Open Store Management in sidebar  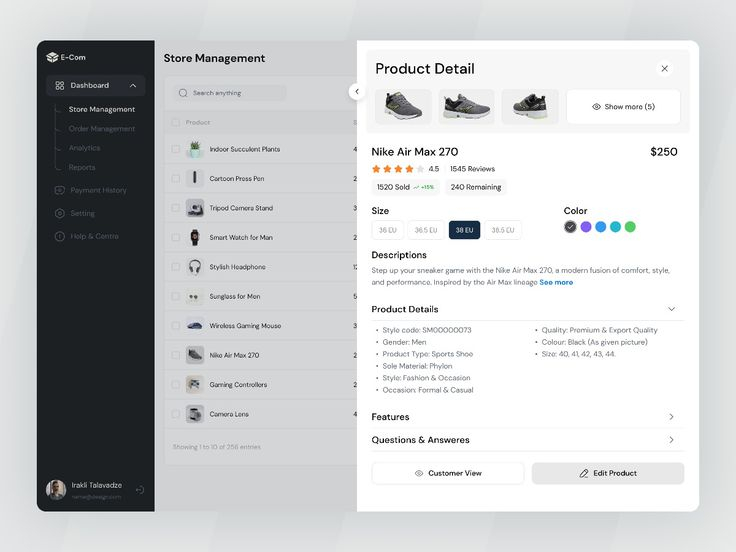click(102, 109)
